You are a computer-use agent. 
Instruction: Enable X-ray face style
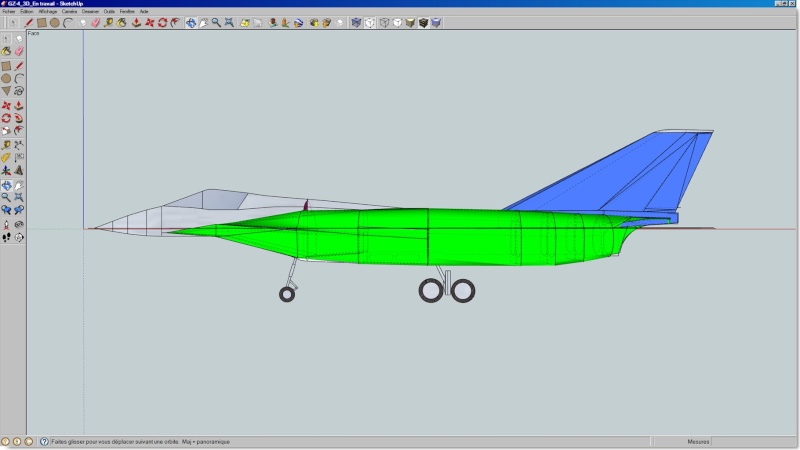356,22
